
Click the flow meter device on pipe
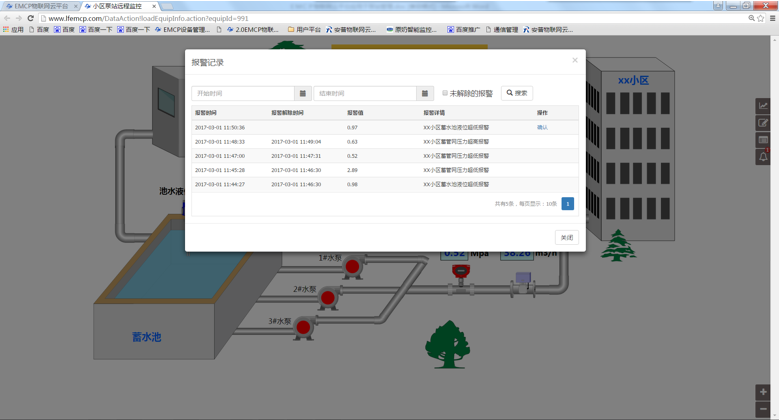click(x=523, y=283)
